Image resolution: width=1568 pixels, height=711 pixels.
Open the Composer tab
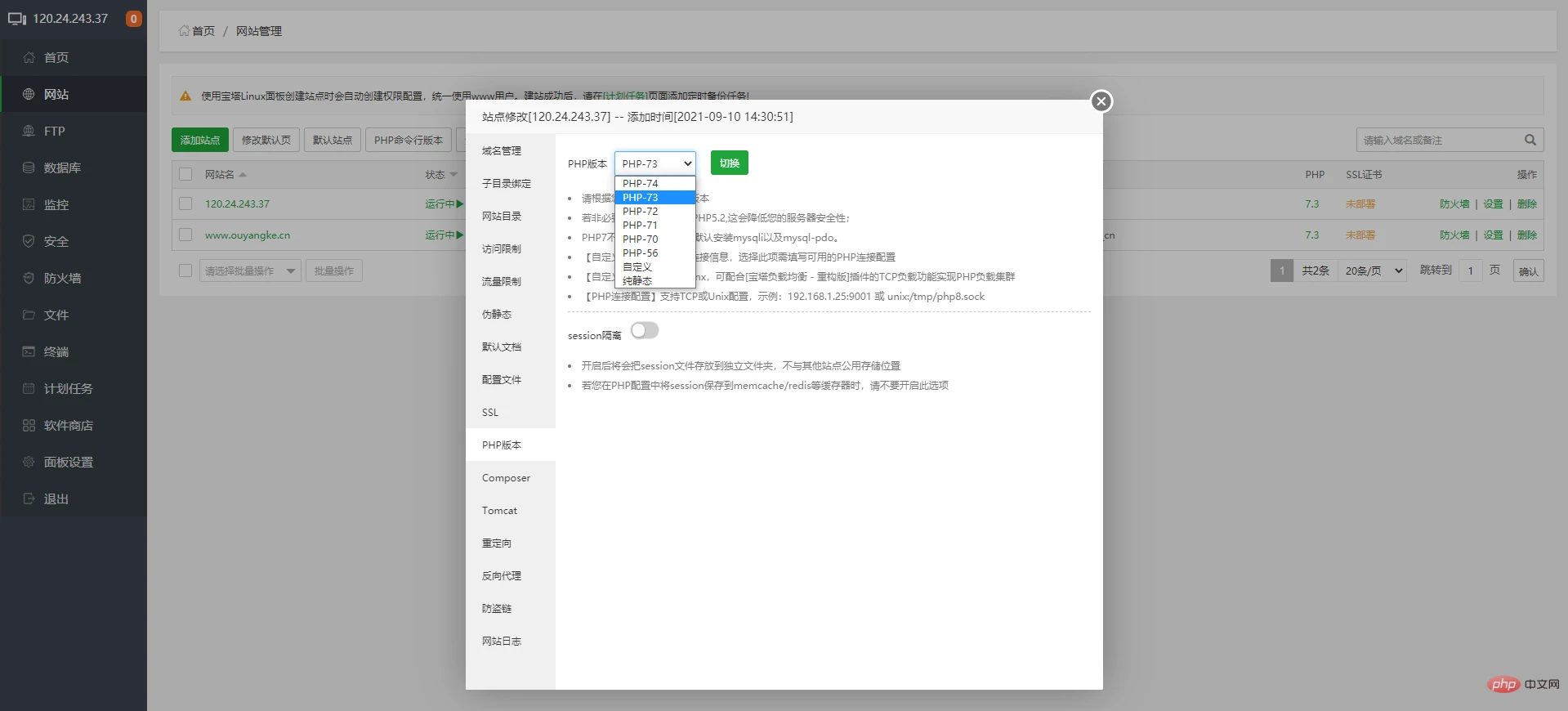[511, 477]
